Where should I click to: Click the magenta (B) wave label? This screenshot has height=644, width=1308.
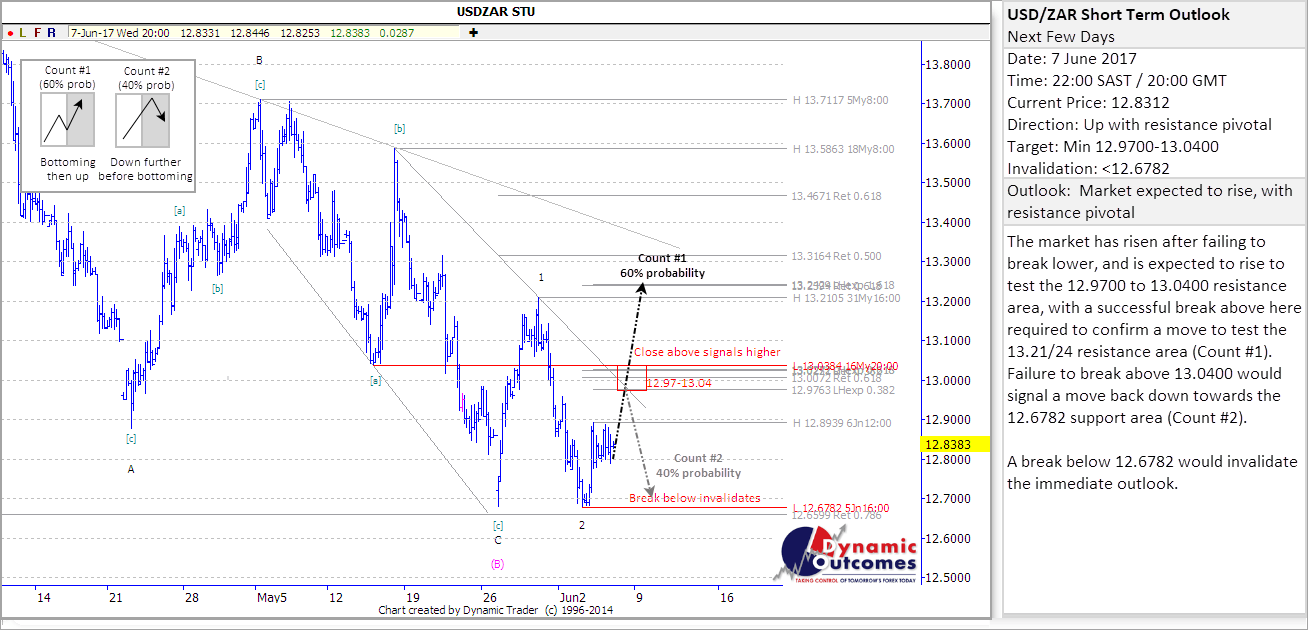pyautogui.click(x=497, y=564)
